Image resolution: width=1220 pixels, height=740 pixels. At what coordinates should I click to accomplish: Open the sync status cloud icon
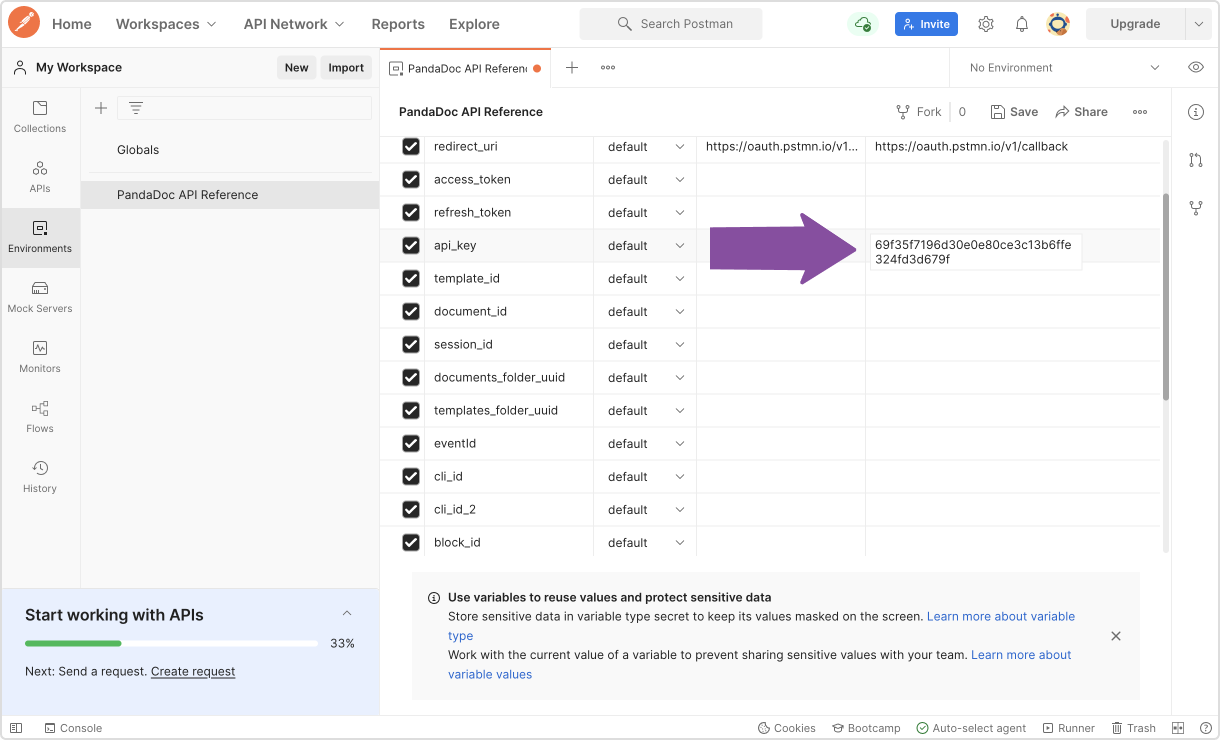[x=862, y=24]
